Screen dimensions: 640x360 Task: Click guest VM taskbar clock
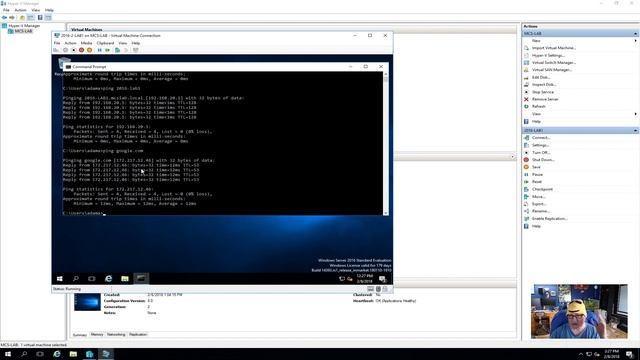pyautogui.click(x=364, y=279)
